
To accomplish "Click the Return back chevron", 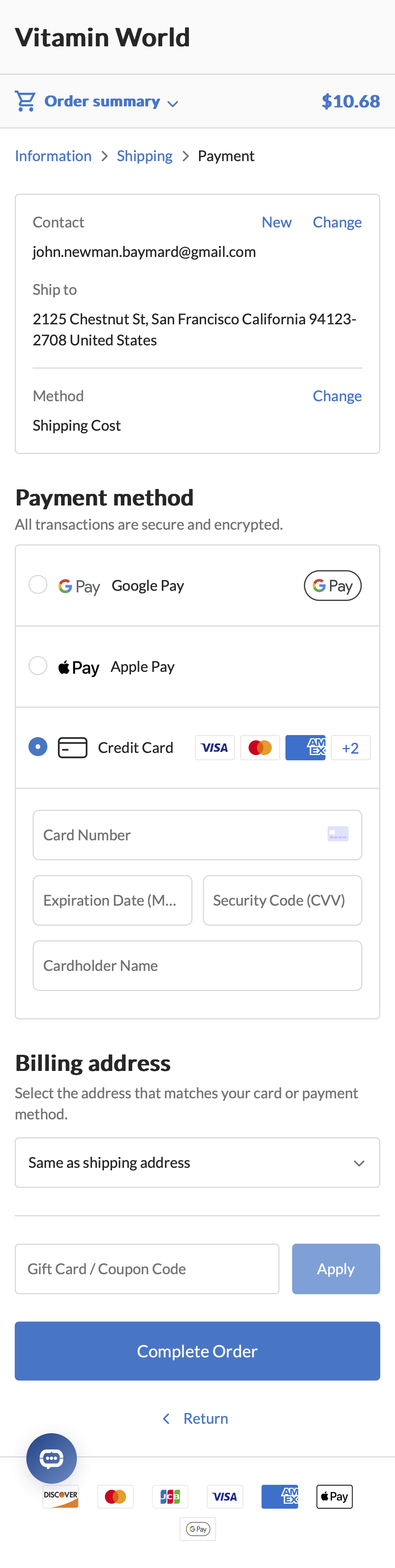I will [x=166, y=1418].
